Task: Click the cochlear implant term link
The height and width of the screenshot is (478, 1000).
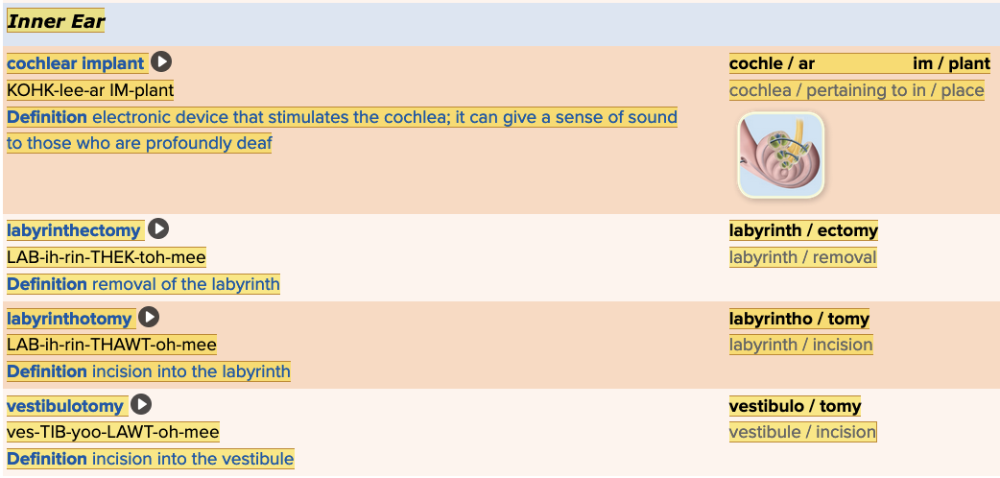Action: click(x=76, y=63)
